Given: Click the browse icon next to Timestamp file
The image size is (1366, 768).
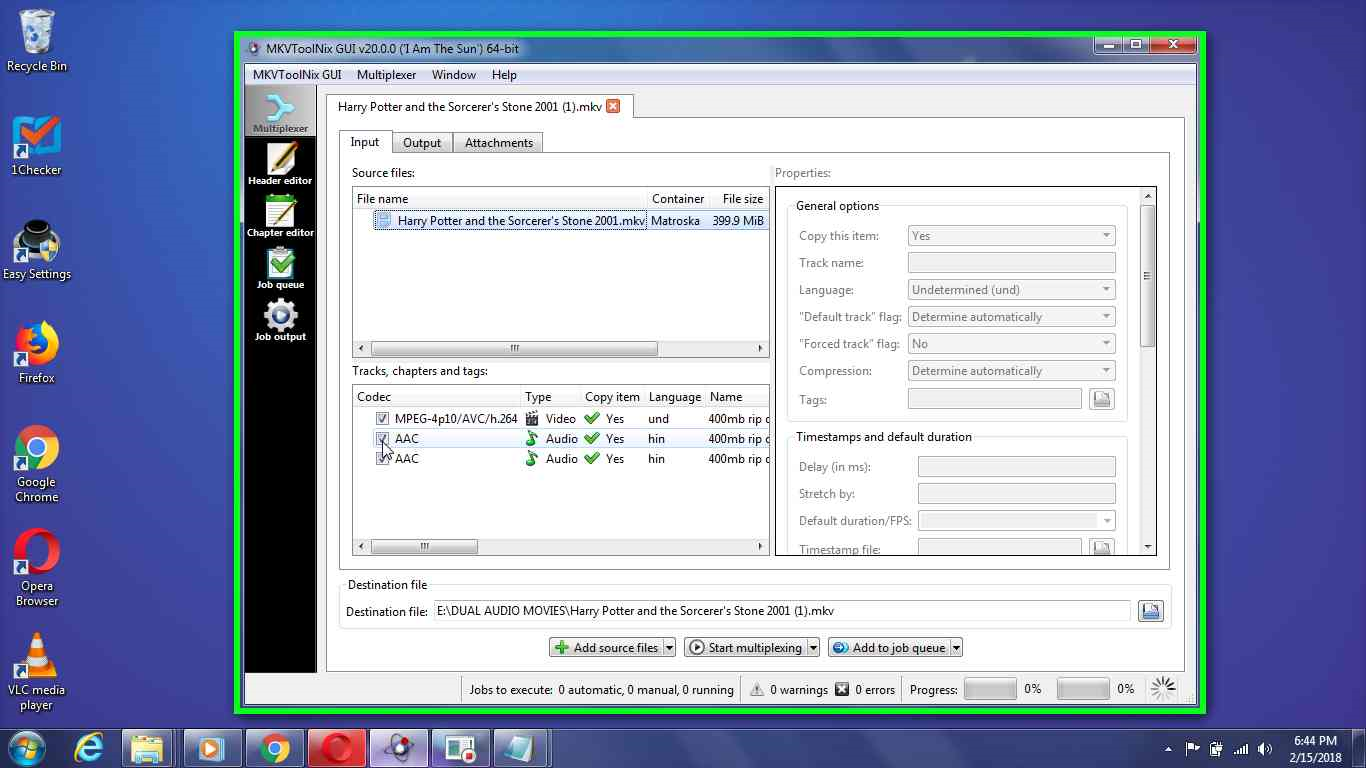Looking at the screenshot, I should (x=1101, y=548).
